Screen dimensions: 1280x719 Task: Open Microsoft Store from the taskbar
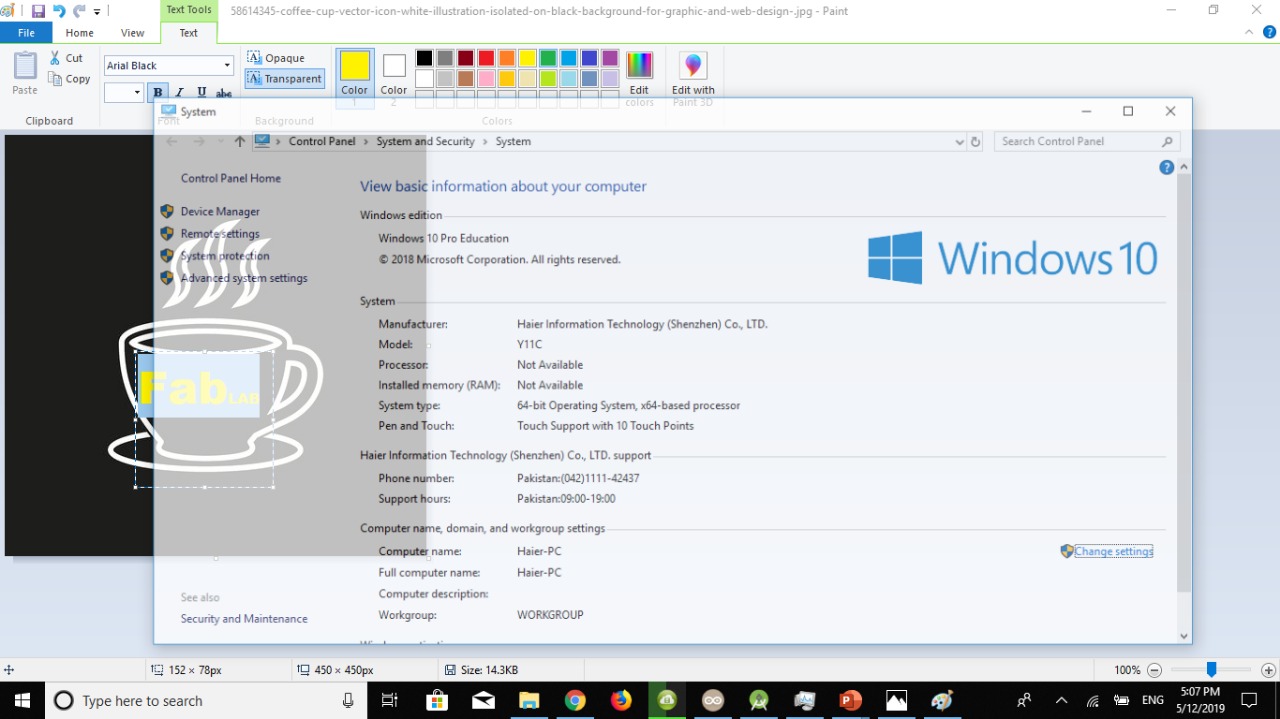pyautogui.click(x=436, y=701)
